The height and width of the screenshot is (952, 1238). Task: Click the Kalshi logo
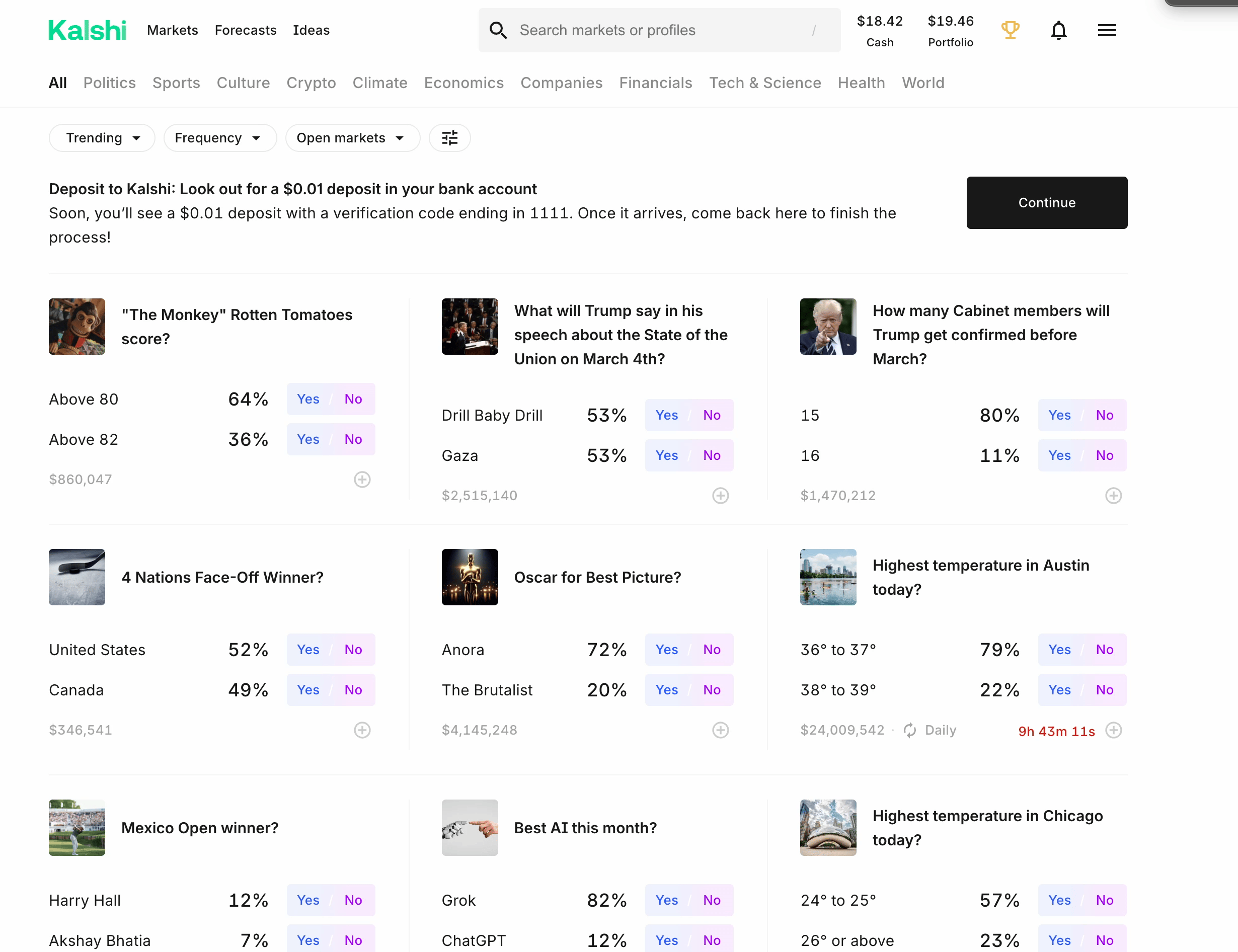pyautogui.click(x=87, y=31)
